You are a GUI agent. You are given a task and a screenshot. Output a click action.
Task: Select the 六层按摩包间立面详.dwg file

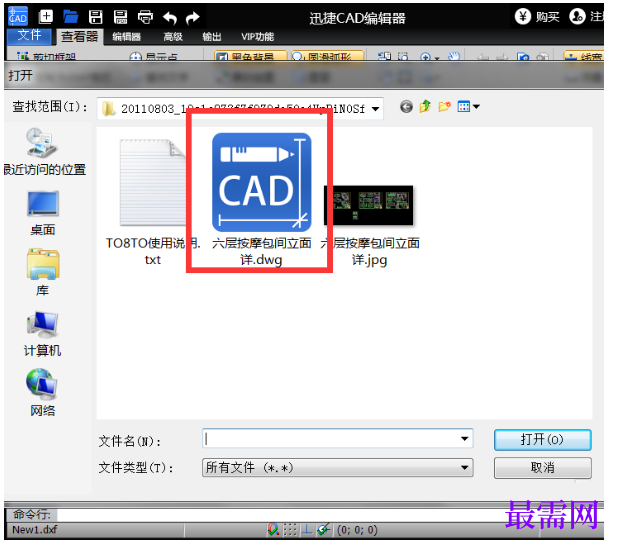[x=261, y=200]
